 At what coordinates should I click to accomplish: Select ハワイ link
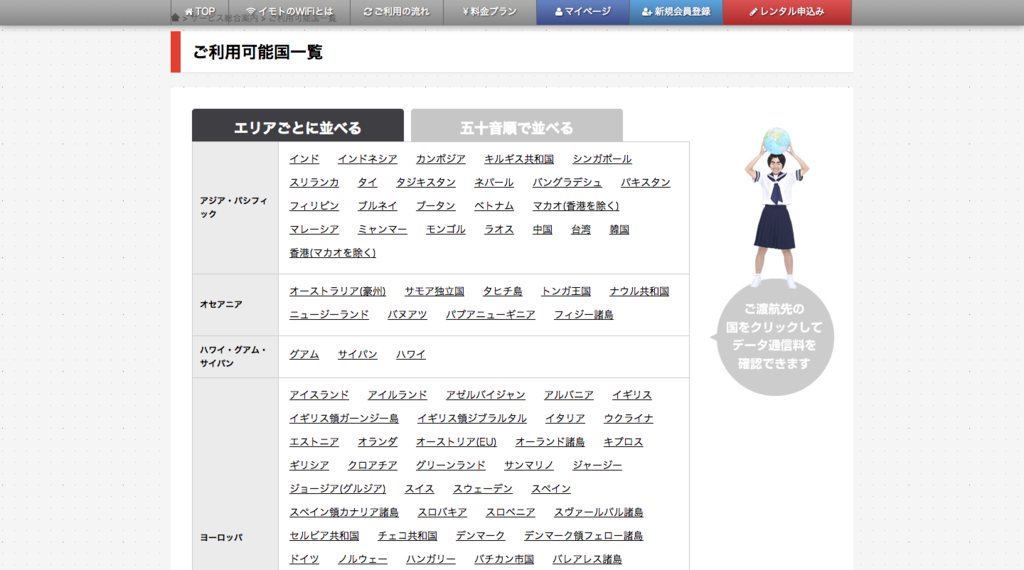tap(411, 354)
